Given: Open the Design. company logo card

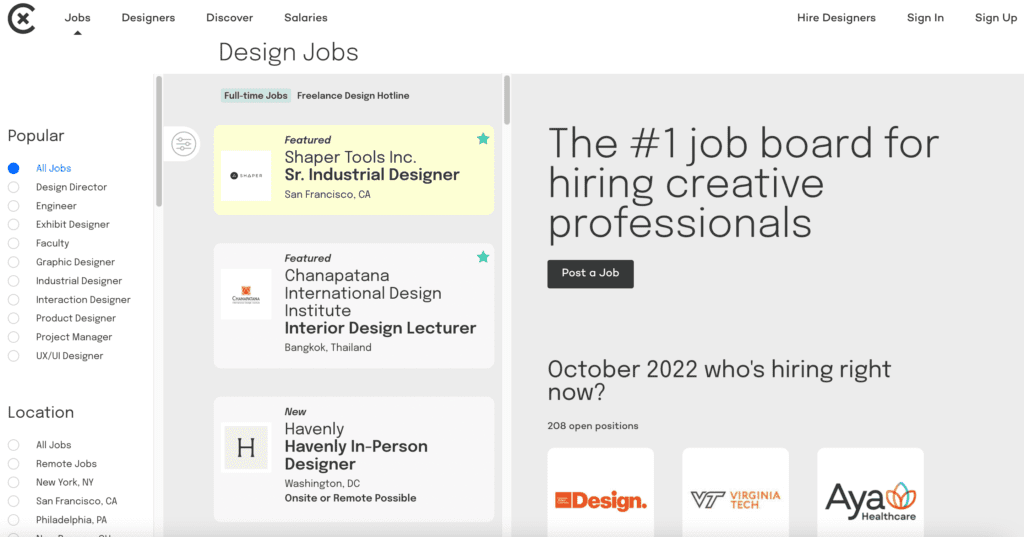Looking at the screenshot, I should [x=601, y=492].
